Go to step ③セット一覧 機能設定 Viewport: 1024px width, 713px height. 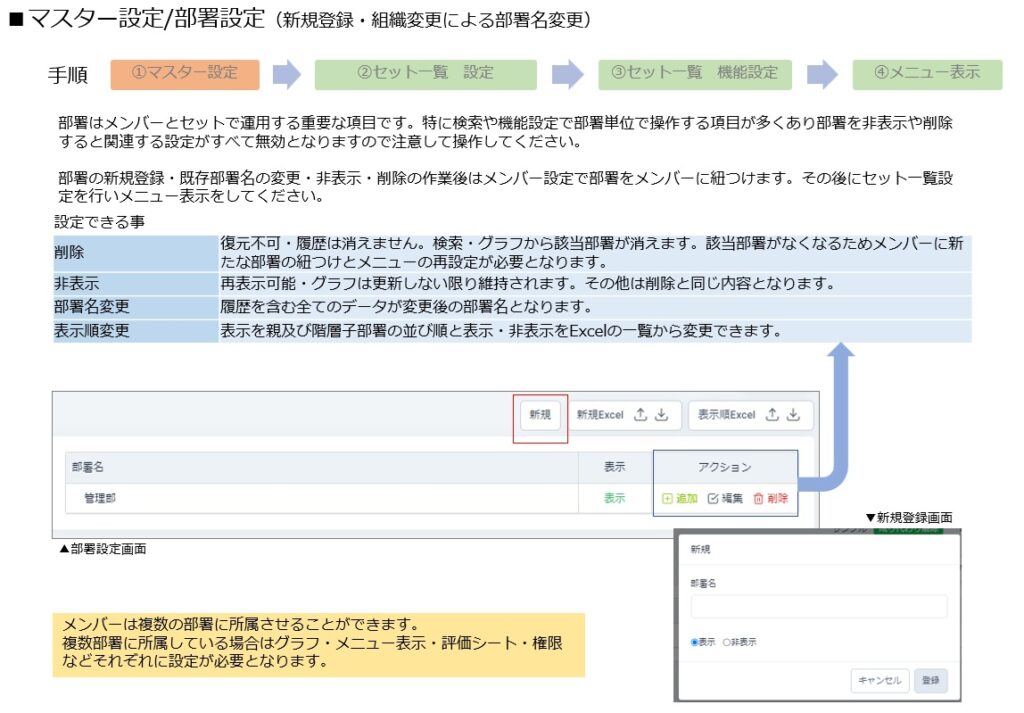(x=694, y=73)
